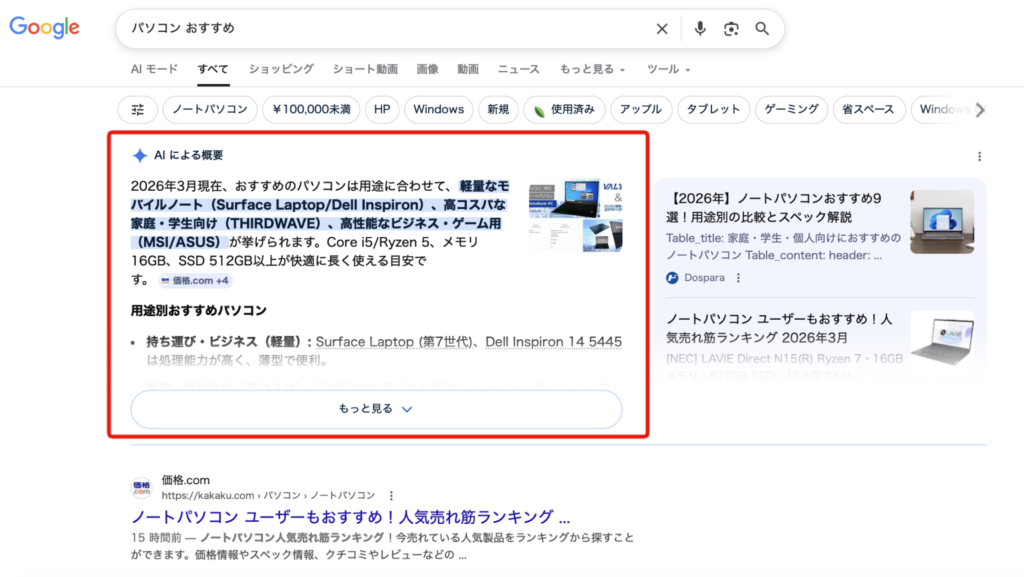Expand AI overview with もっと見る button

click(x=376, y=409)
